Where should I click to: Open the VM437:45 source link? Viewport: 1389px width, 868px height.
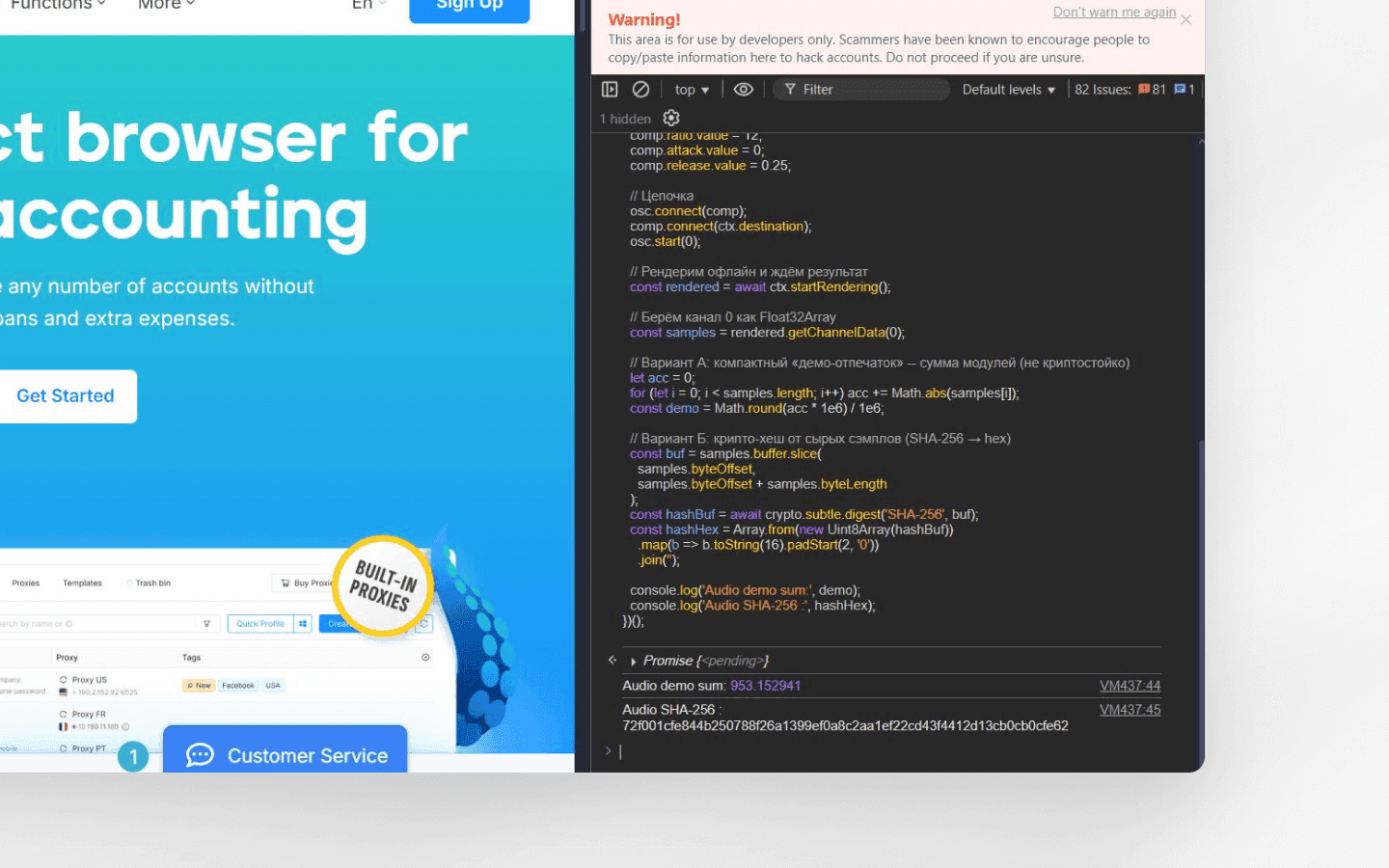(1130, 710)
